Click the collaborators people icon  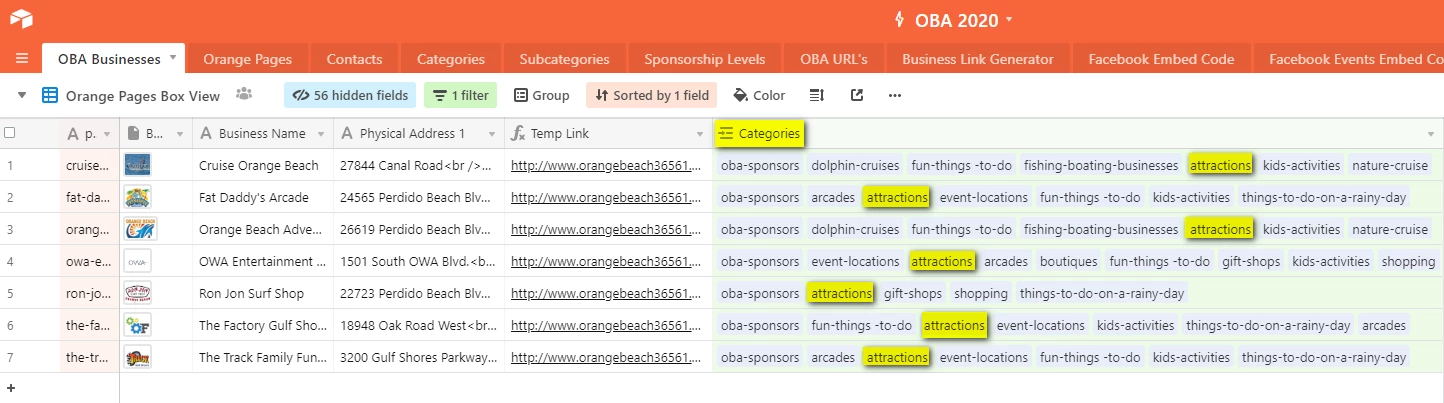click(243, 95)
